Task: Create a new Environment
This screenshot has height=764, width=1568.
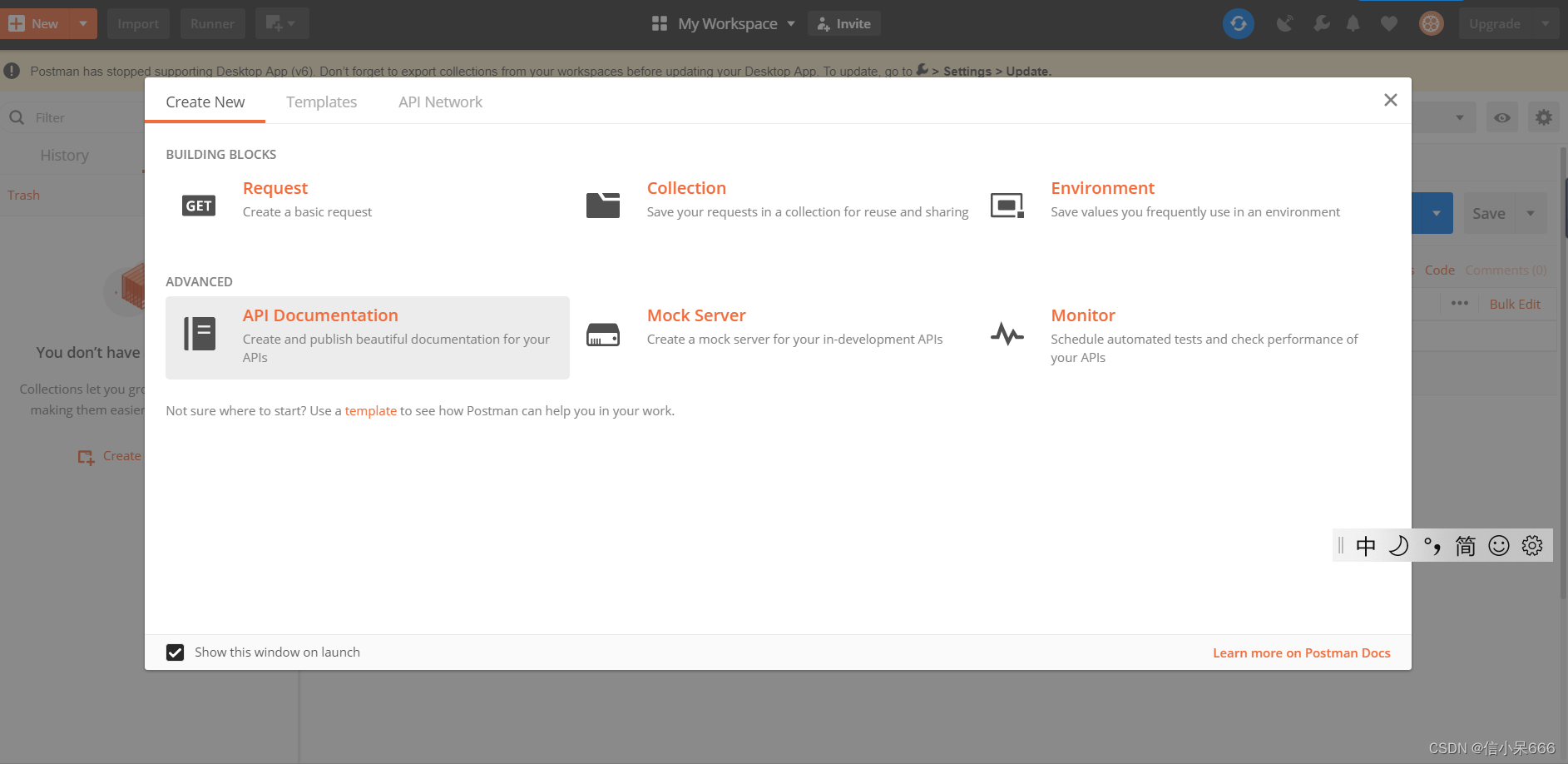Action: click(x=1102, y=188)
